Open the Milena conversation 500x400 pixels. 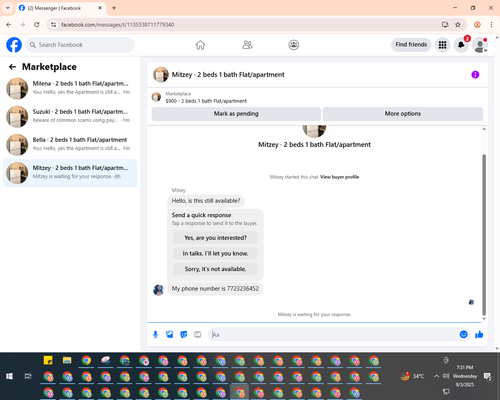70,88
